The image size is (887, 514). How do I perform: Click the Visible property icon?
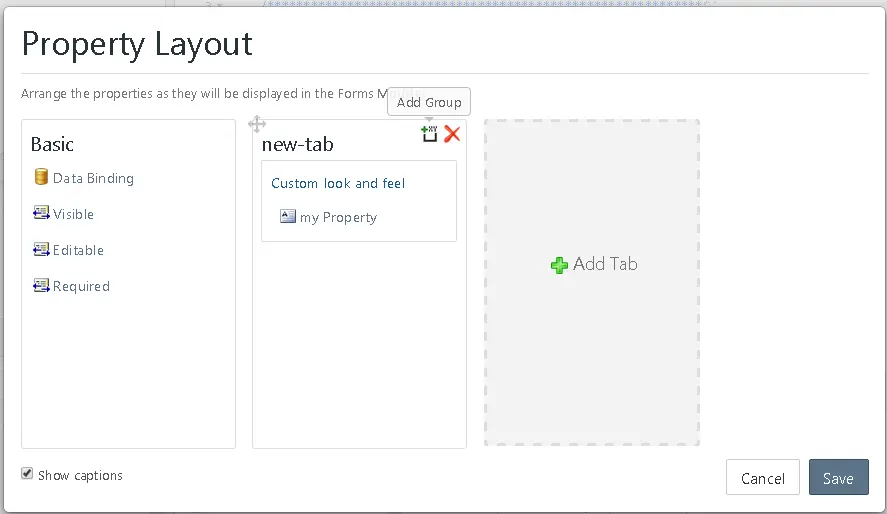pos(41,213)
